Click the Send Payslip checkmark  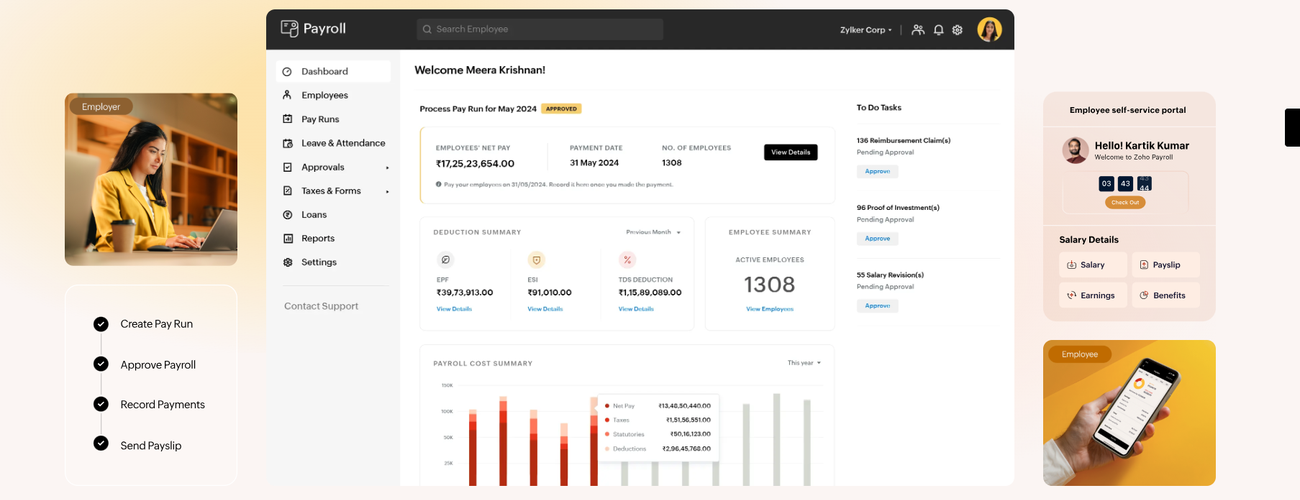101,443
